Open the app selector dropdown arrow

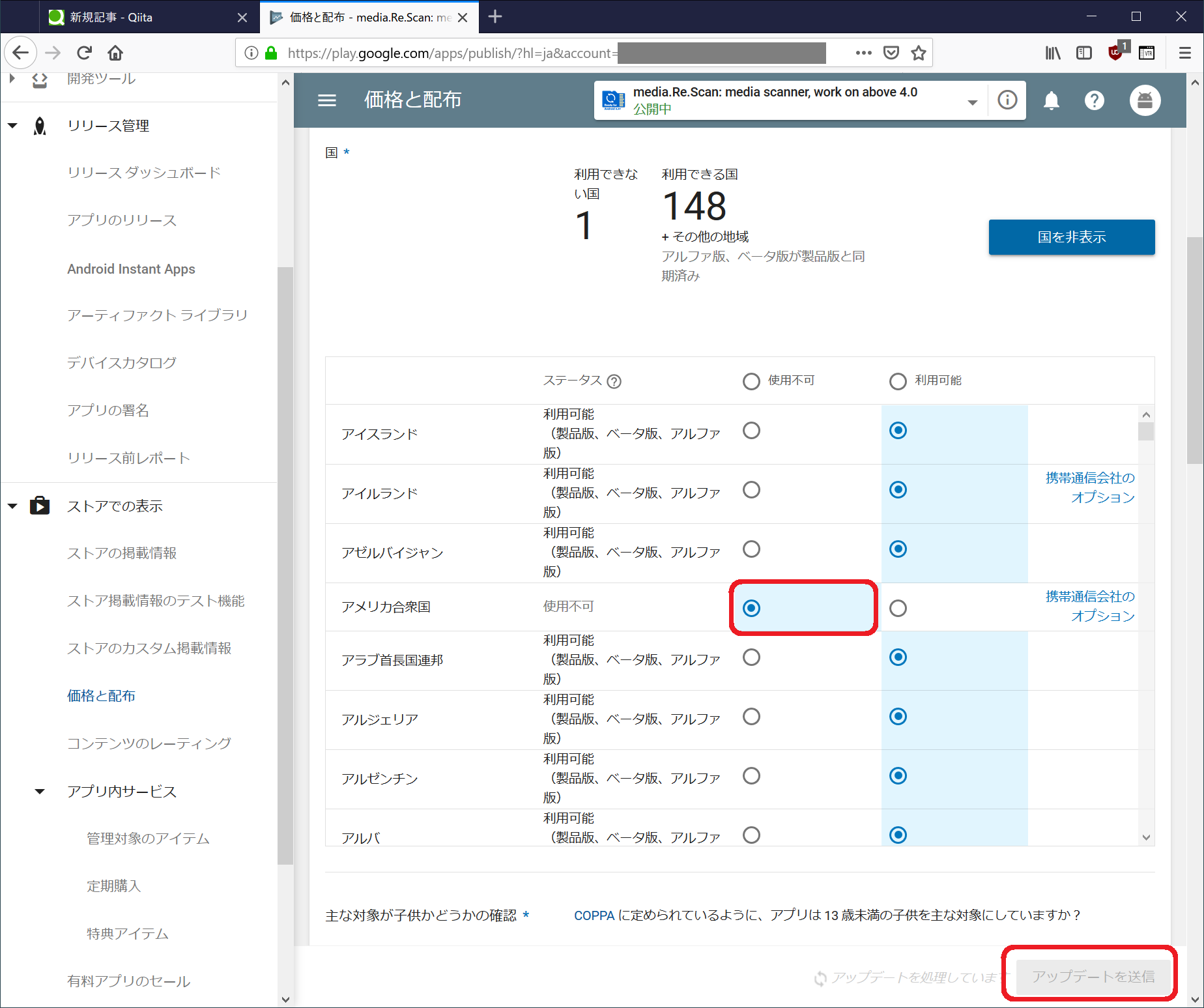click(x=972, y=102)
